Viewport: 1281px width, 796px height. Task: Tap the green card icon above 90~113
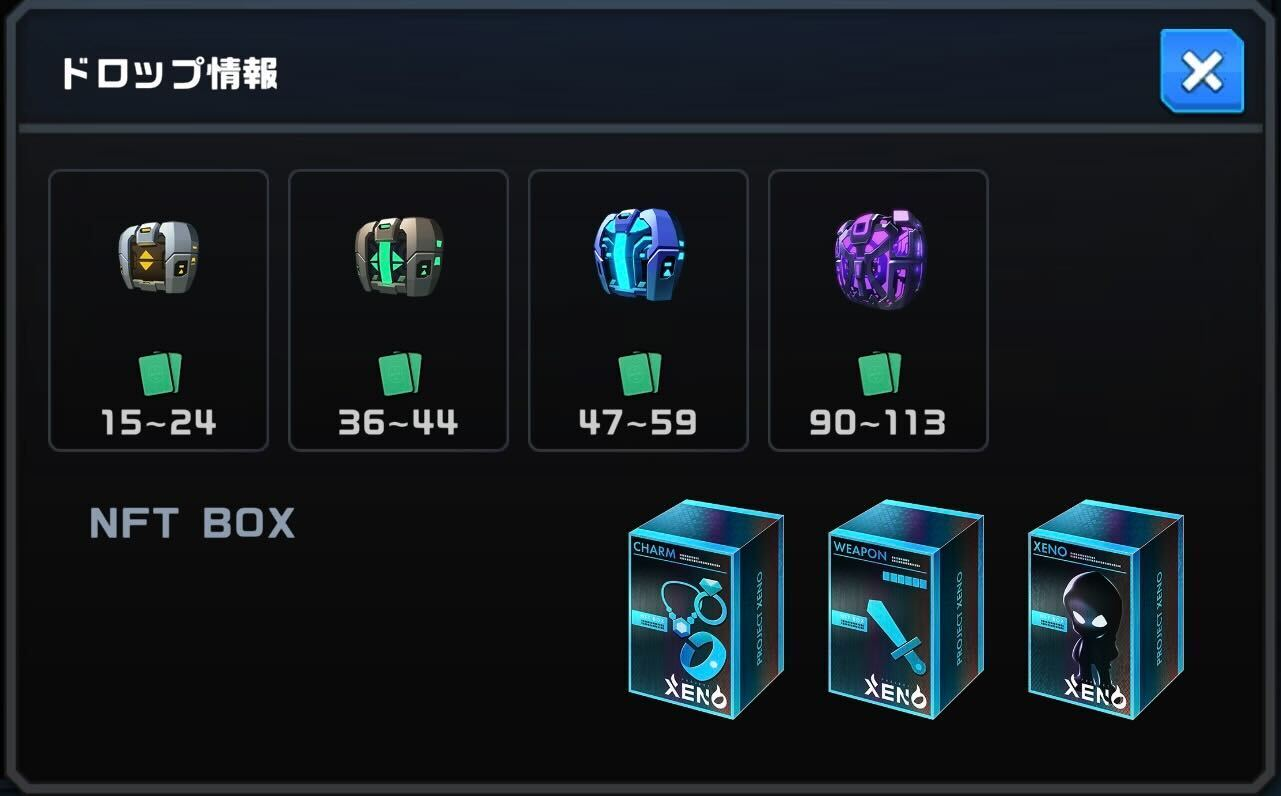pos(879,375)
